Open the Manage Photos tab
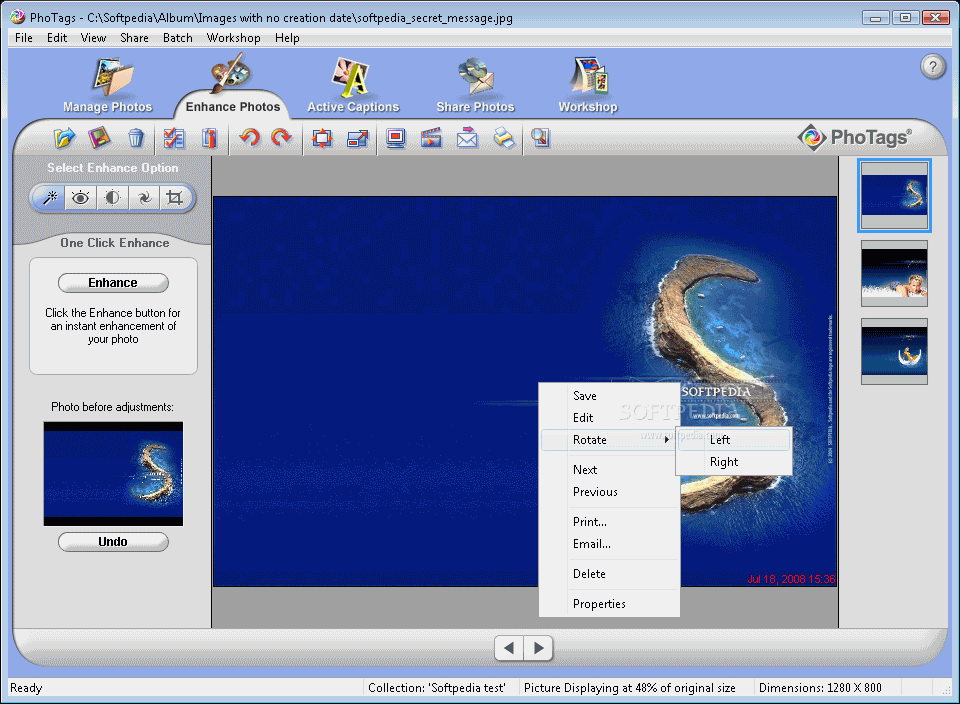 [x=108, y=86]
